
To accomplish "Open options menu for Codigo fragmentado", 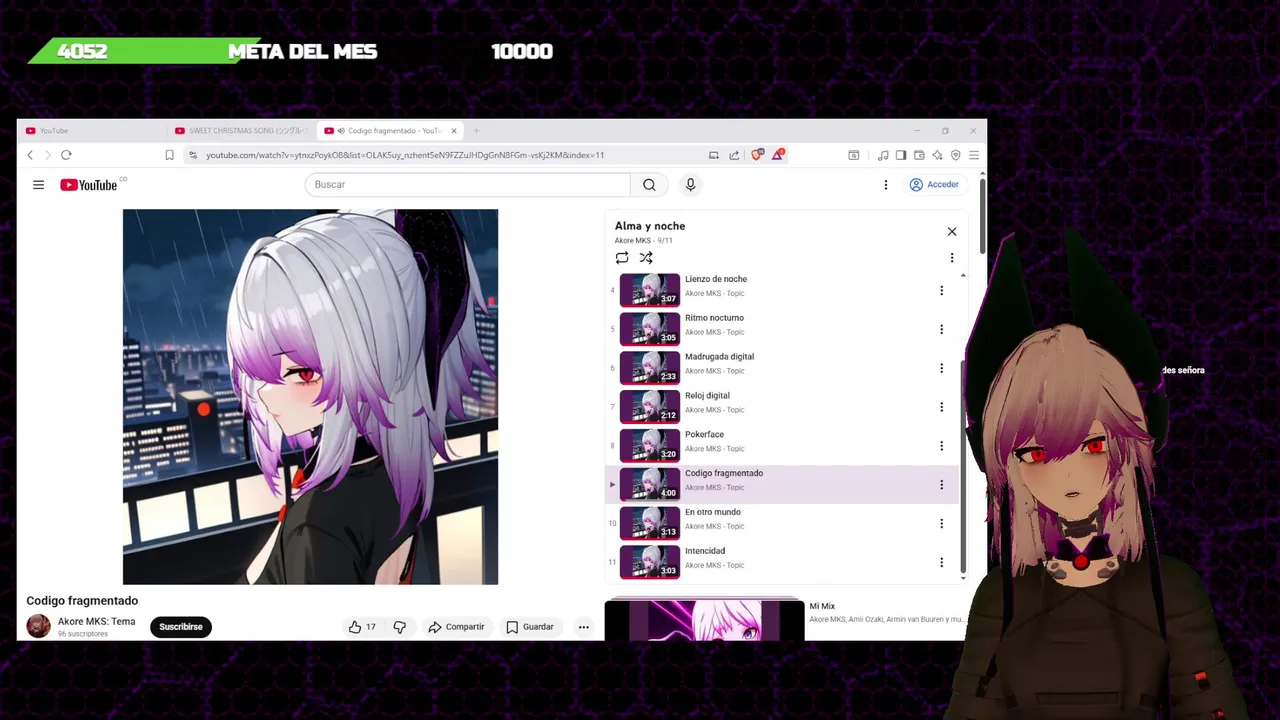I will point(941,485).
